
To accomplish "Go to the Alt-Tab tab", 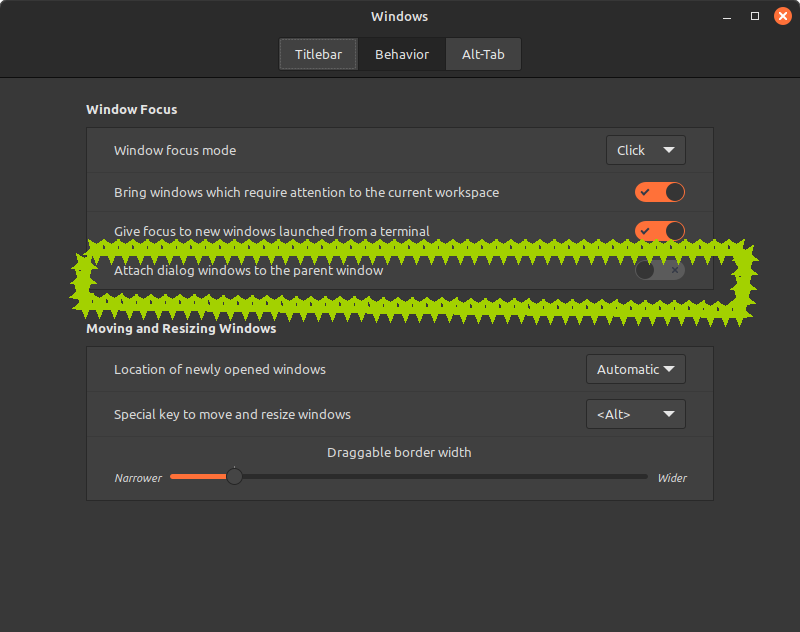I will pyautogui.click(x=483, y=54).
